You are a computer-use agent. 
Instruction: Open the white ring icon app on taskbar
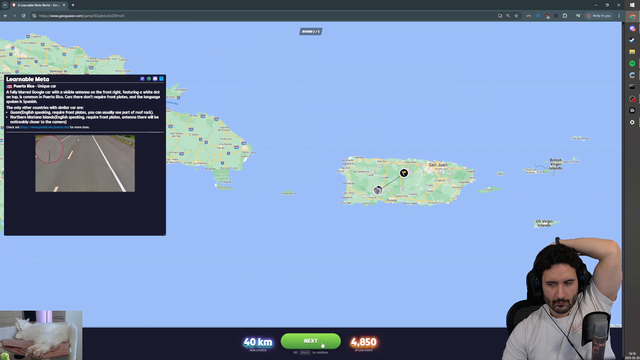(632, 122)
